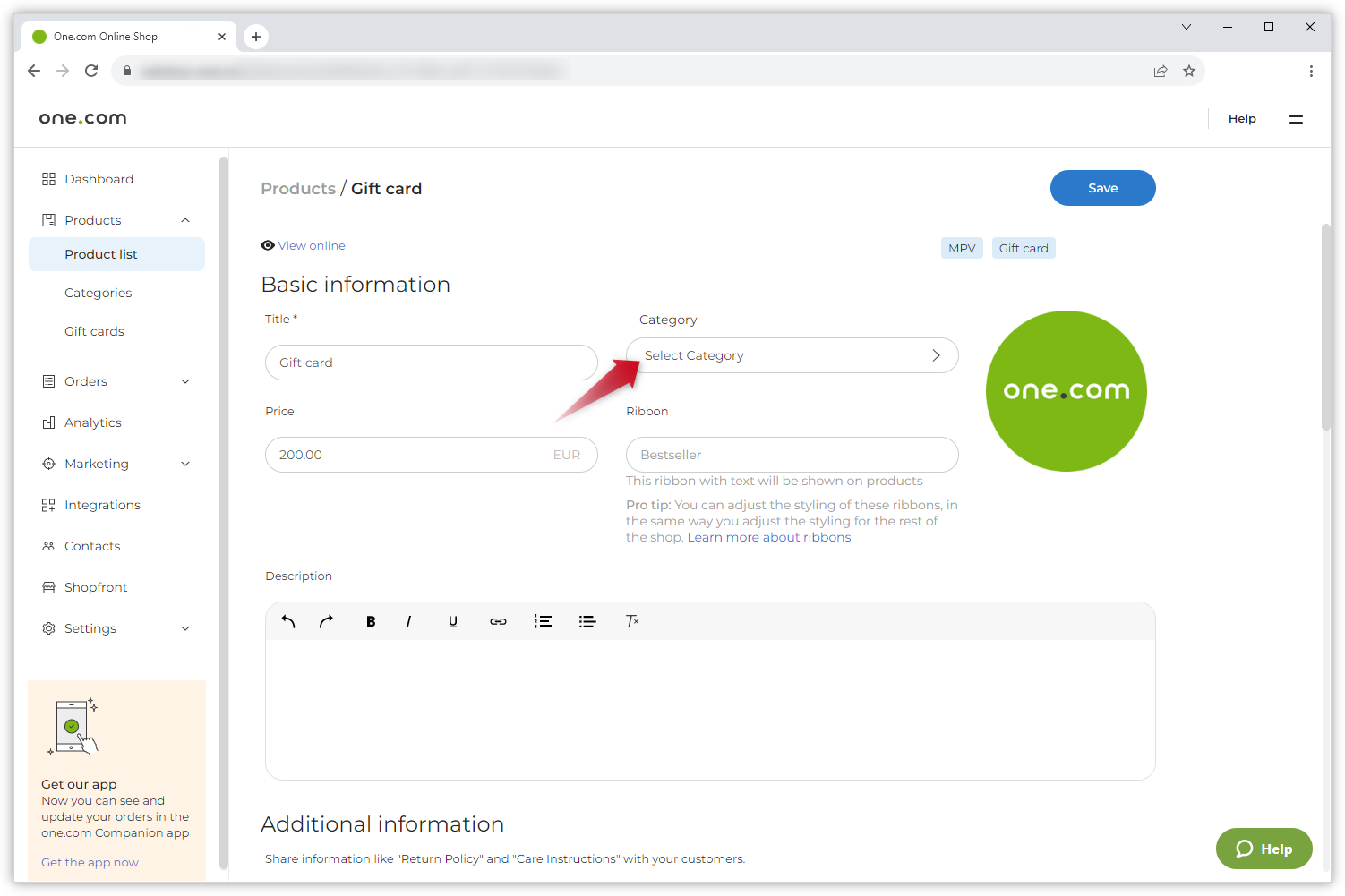Click the undo arrow in description editor

coord(288,621)
